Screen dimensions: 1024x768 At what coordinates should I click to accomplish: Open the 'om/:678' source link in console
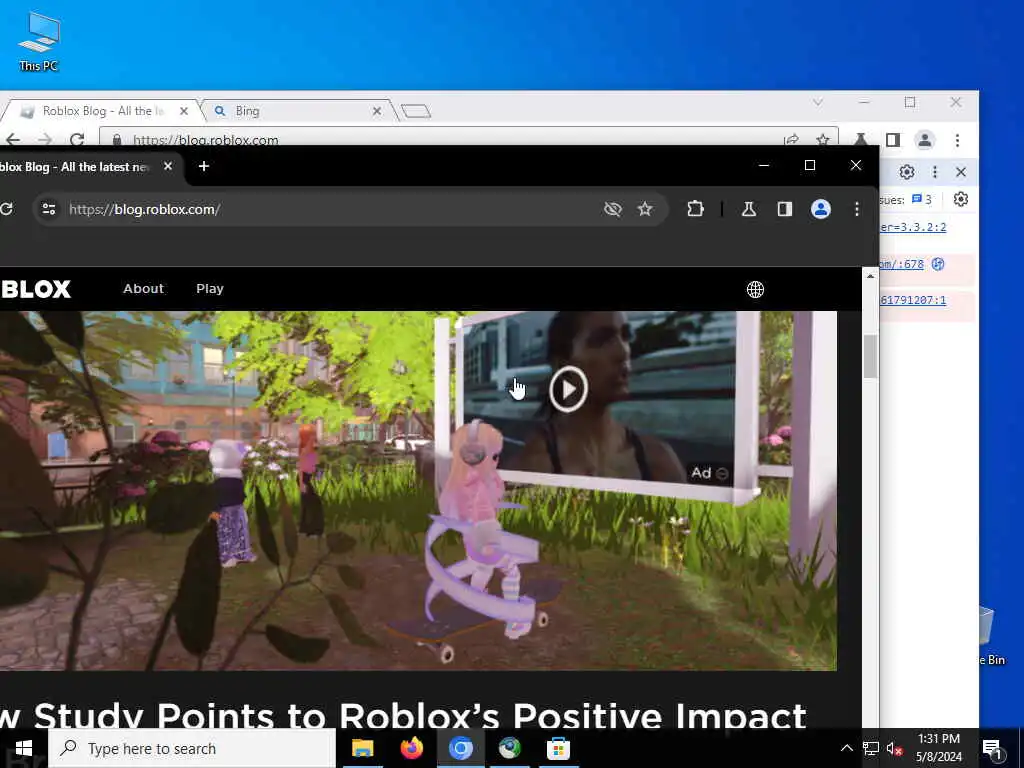point(902,264)
